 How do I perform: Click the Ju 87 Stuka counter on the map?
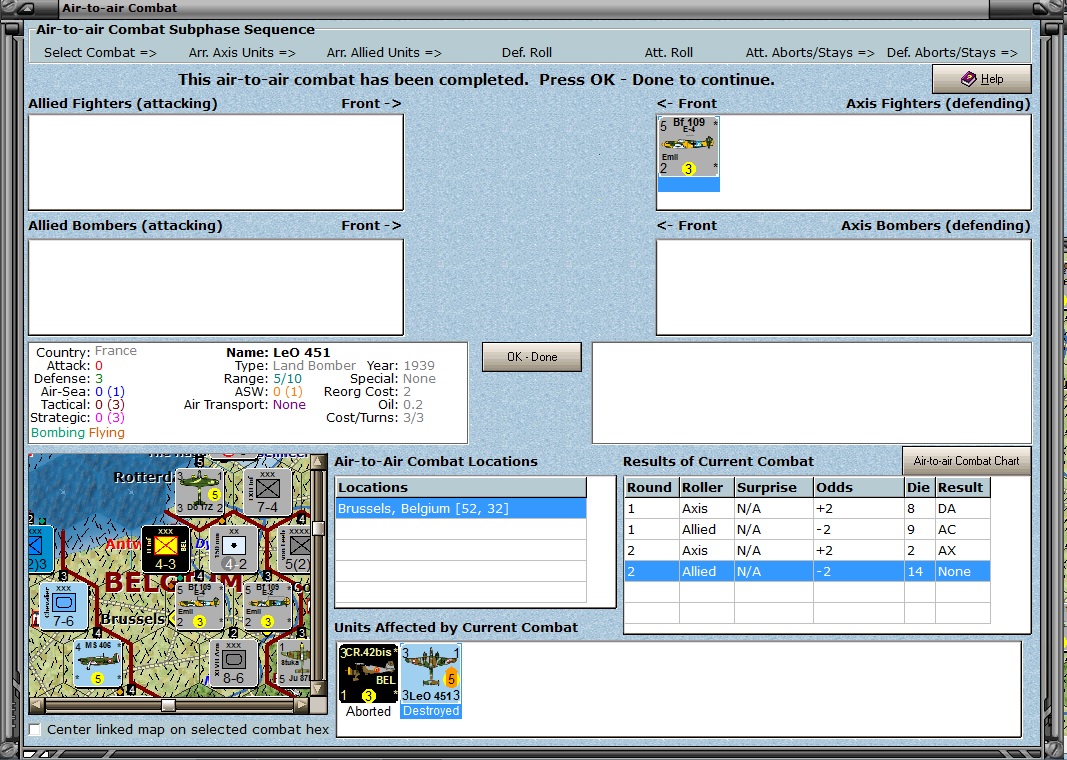(x=294, y=663)
